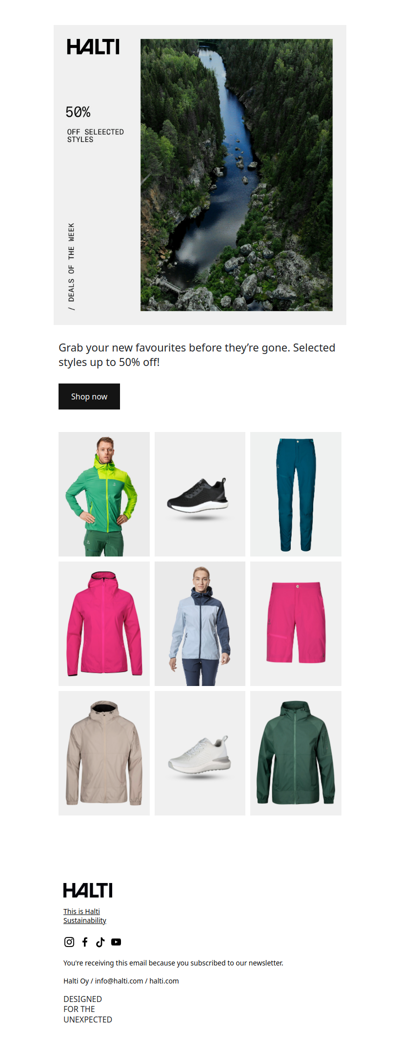This screenshot has height=1060, width=400.
Task: Click the Halti logo in footer
Action: click(x=88, y=890)
